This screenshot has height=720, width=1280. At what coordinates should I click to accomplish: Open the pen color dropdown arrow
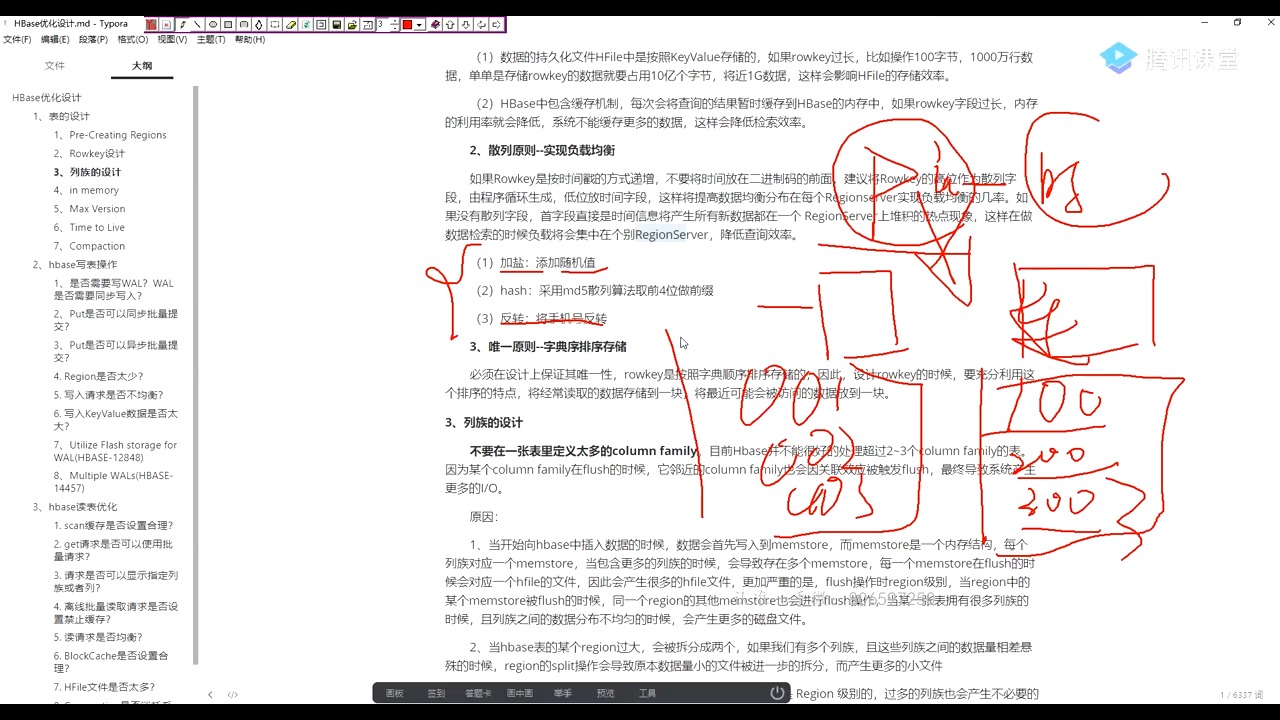coord(419,24)
